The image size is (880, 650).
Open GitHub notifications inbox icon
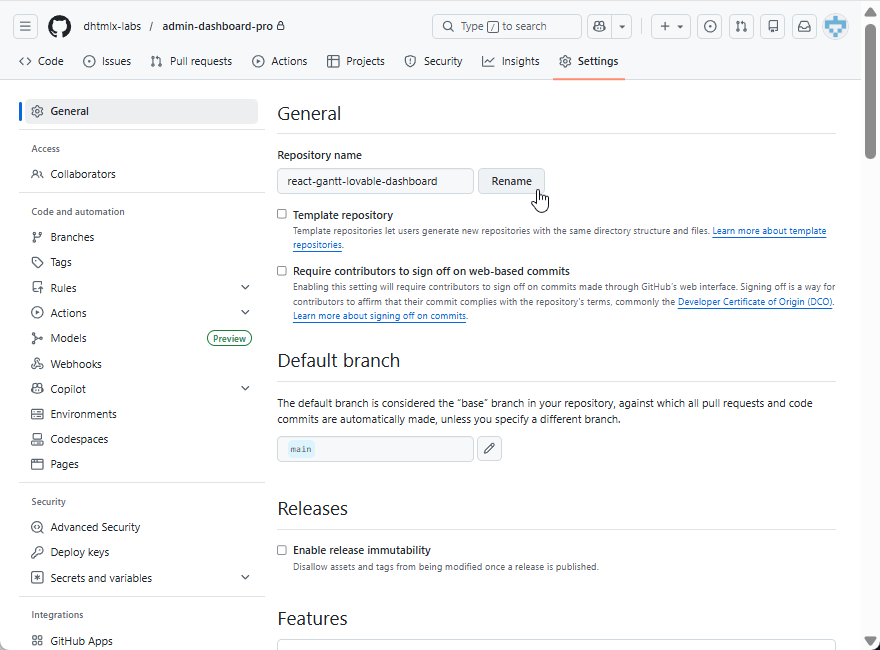tap(804, 26)
